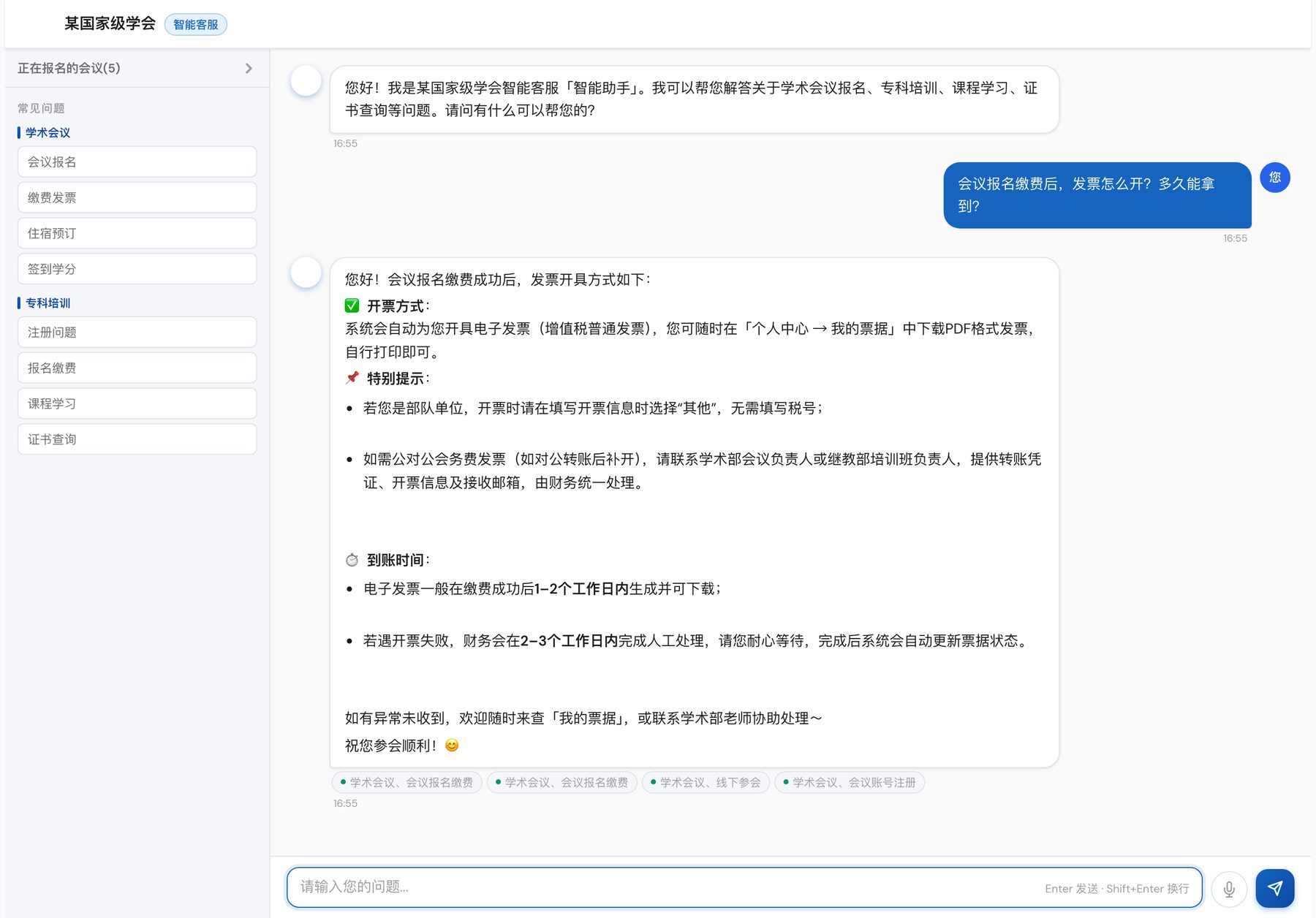Click the 到账时间 heading in the reply
This screenshot has width=1316, height=918.
(x=396, y=560)
